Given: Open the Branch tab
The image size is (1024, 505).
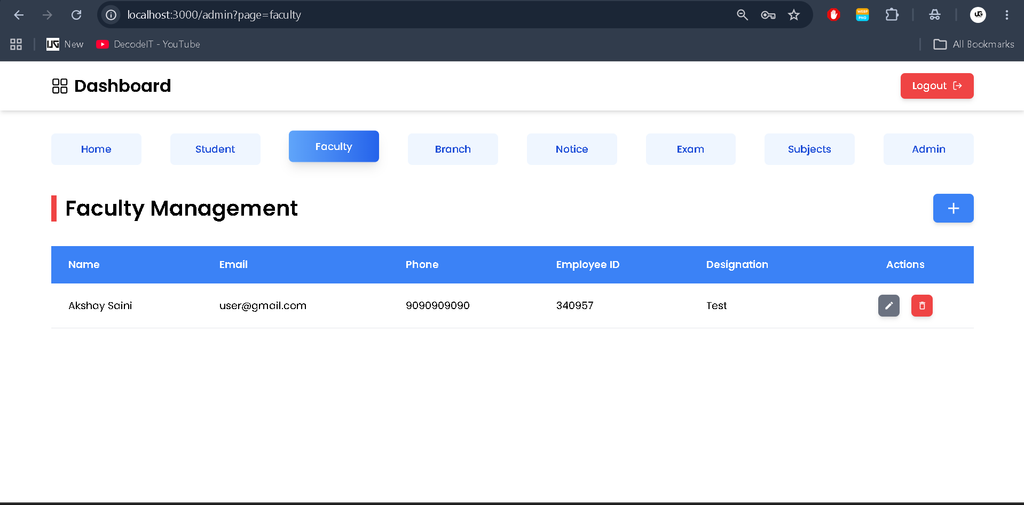Looking at the screenshot, I should click(x=453, y=149).
